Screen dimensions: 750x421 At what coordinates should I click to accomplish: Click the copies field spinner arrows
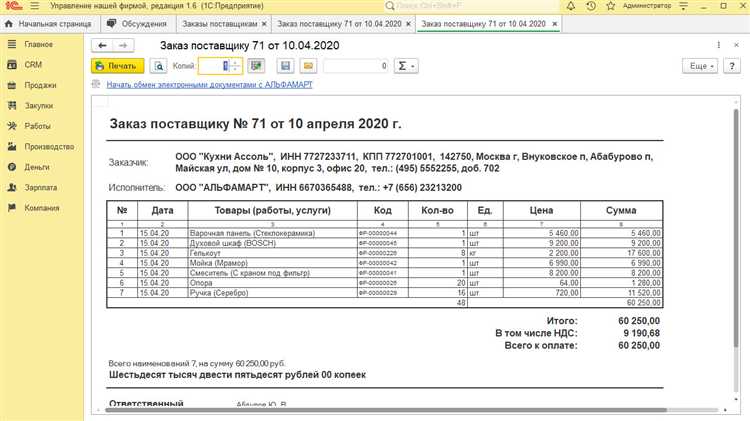(235, 66)
